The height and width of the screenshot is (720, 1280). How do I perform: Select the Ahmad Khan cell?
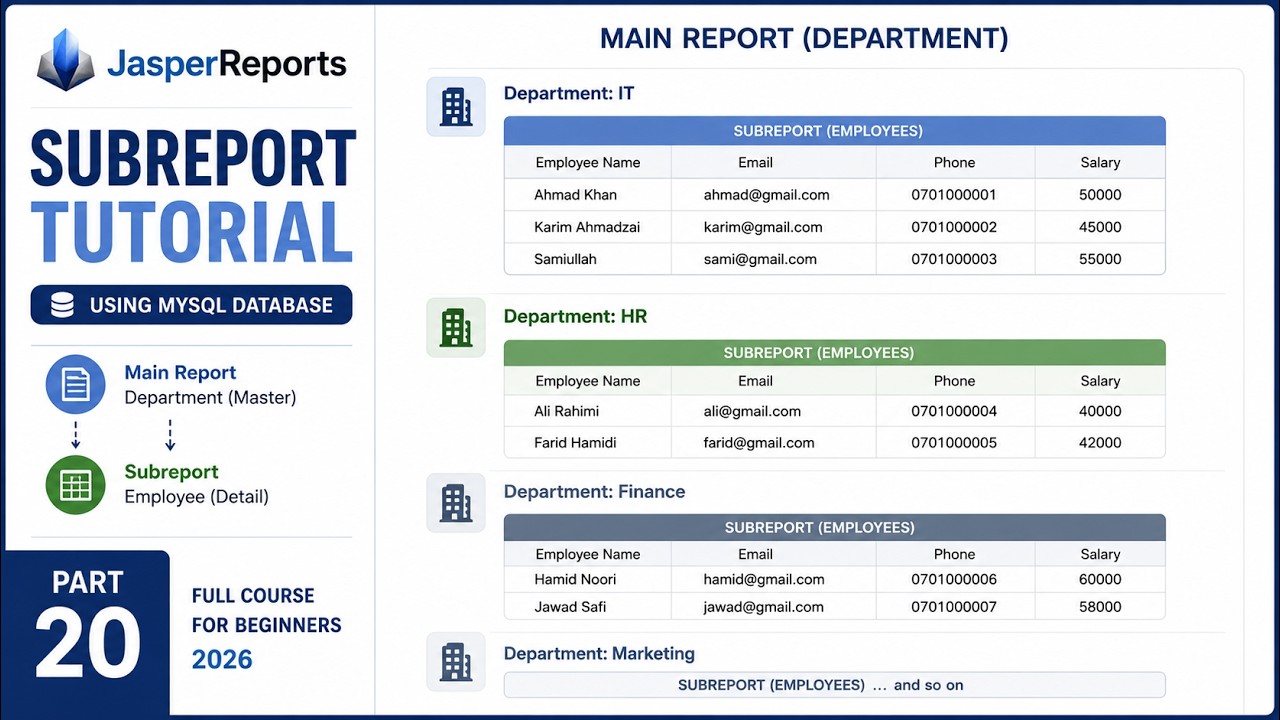point(575,195)
